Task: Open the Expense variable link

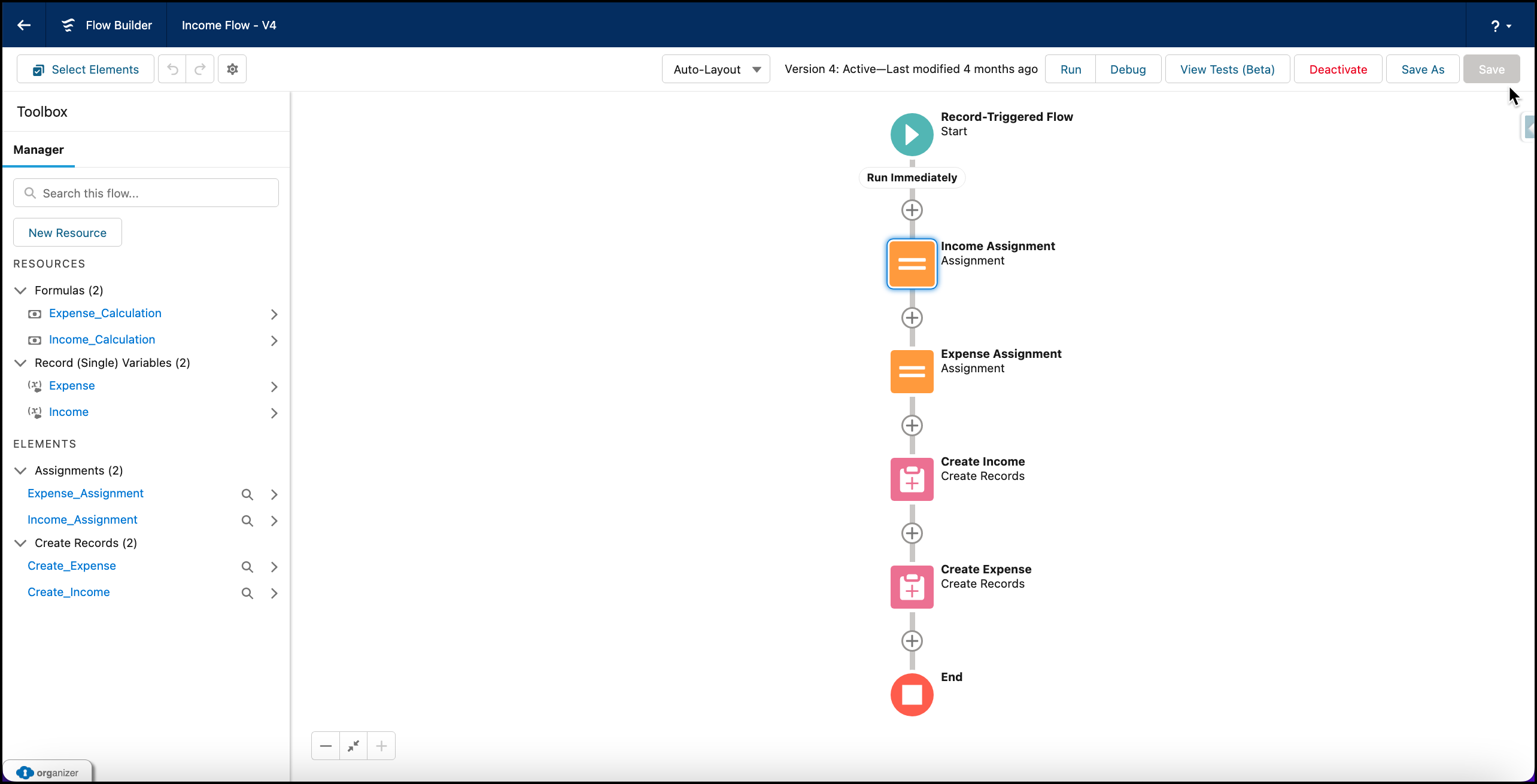Action: pyautogui.click(x=72, y=386)
